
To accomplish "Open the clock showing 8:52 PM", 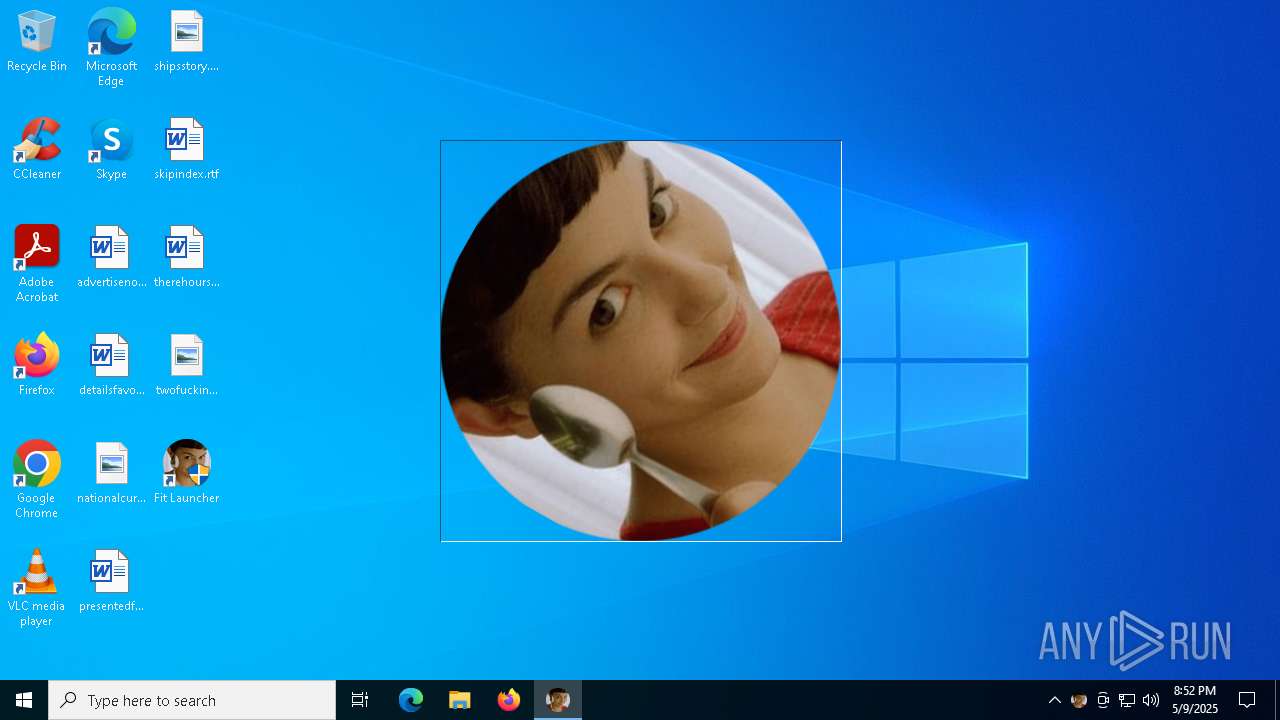I will [1195, 700].
